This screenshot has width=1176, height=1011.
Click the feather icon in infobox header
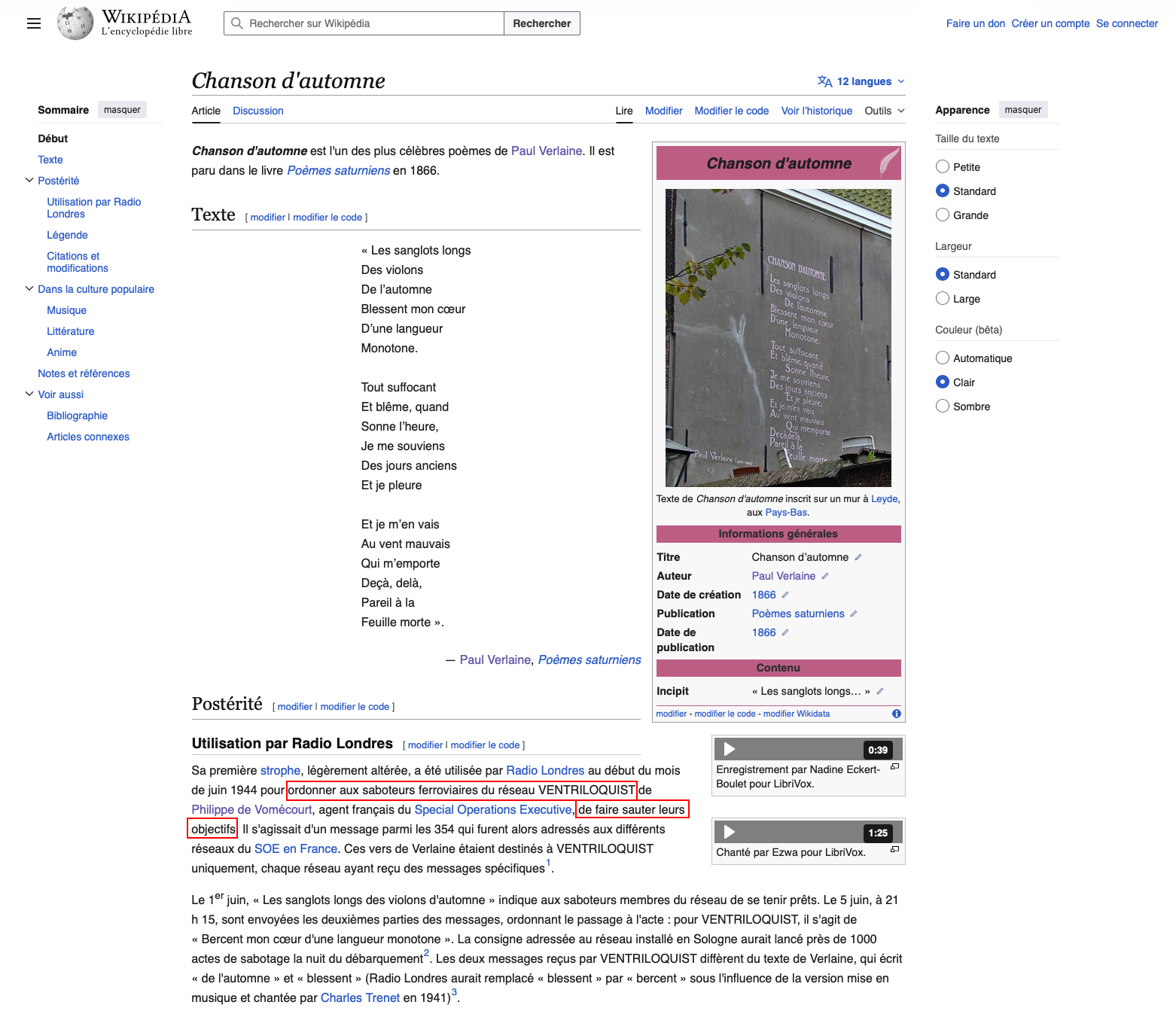(889, 163)
